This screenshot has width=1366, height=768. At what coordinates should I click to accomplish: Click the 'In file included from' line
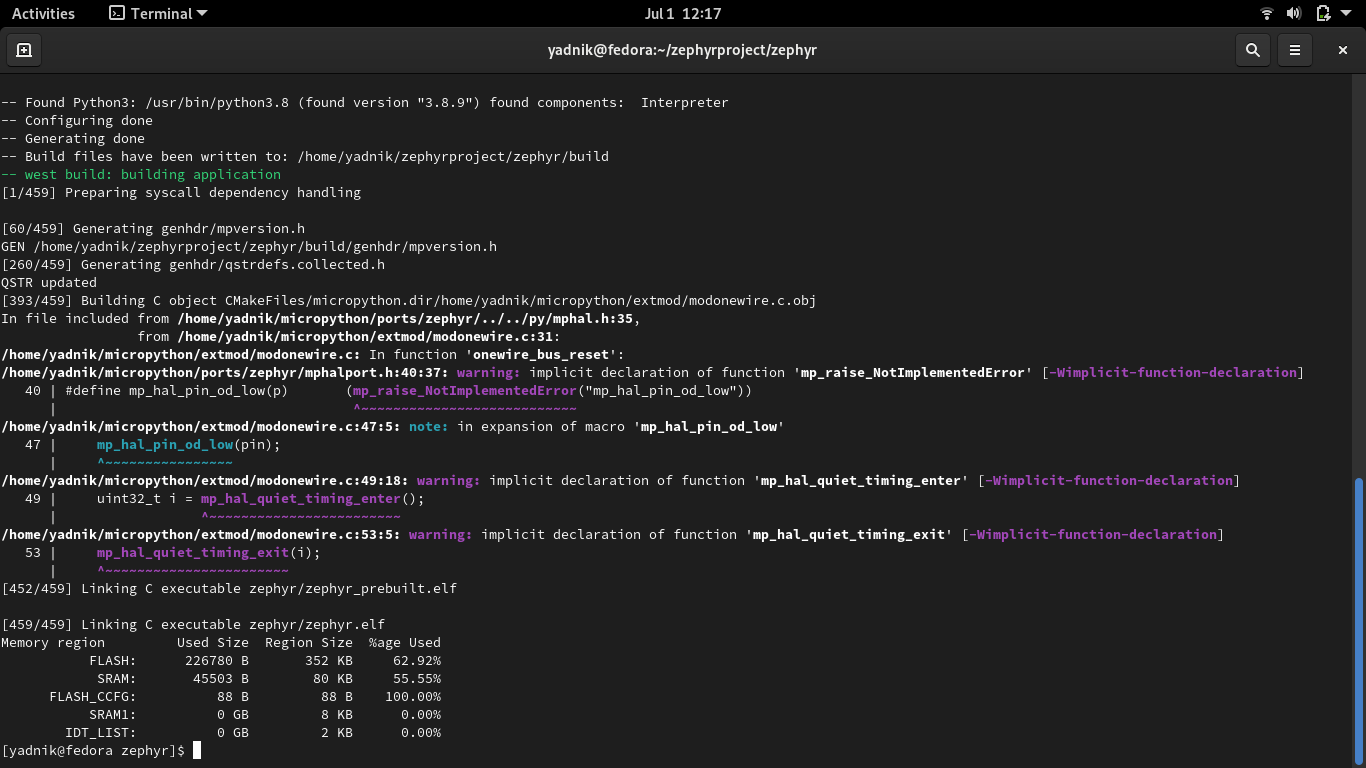321,318
